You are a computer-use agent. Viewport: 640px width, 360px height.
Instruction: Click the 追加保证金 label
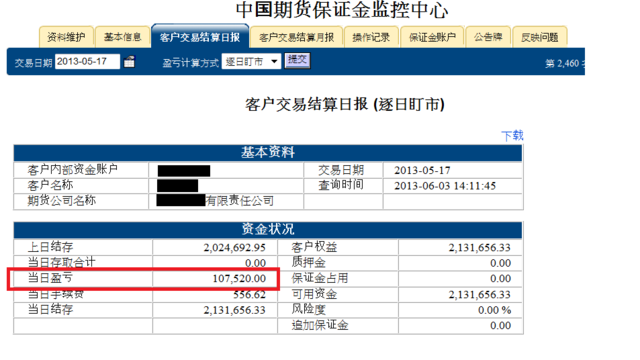pos(320,325)
